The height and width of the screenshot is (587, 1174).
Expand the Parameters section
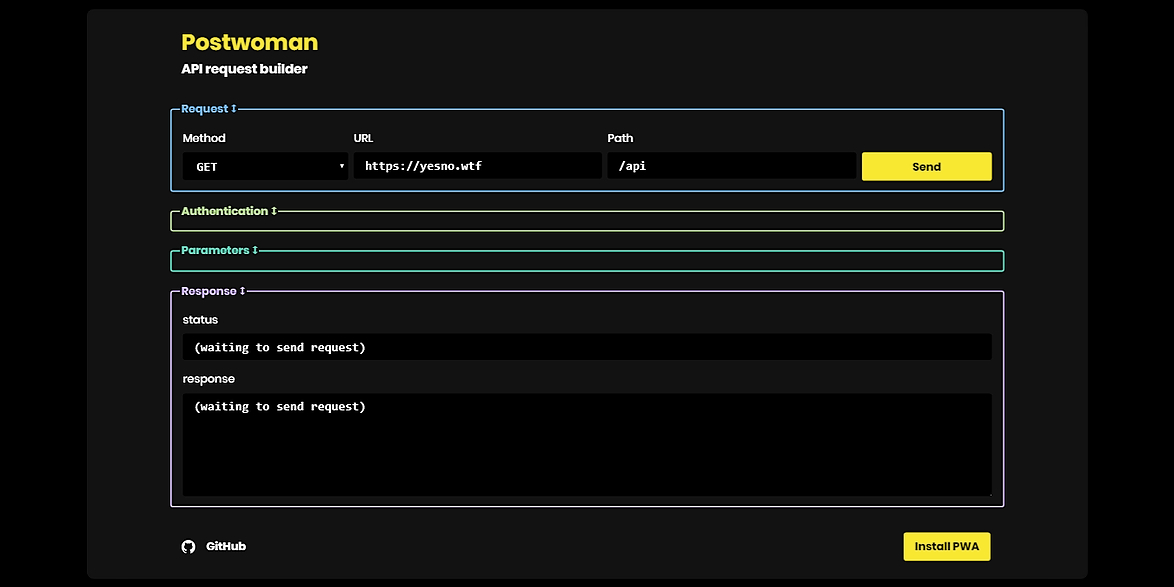pos(219,250)
